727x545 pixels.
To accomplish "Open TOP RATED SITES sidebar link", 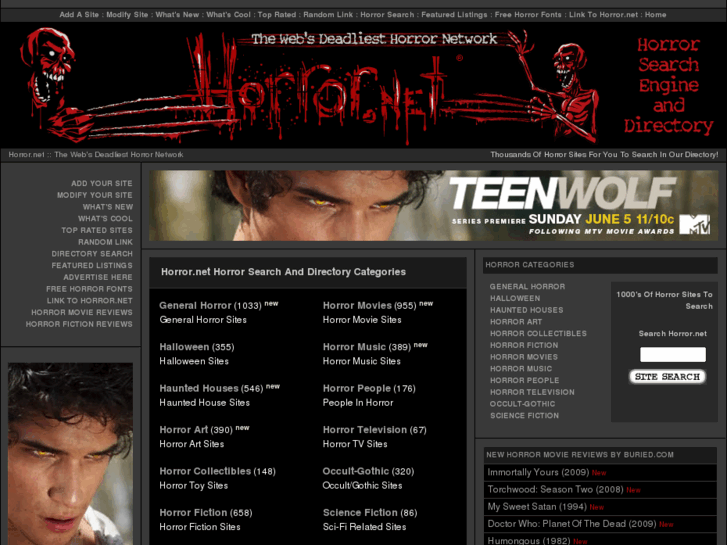I will click(x=97, y=231).
